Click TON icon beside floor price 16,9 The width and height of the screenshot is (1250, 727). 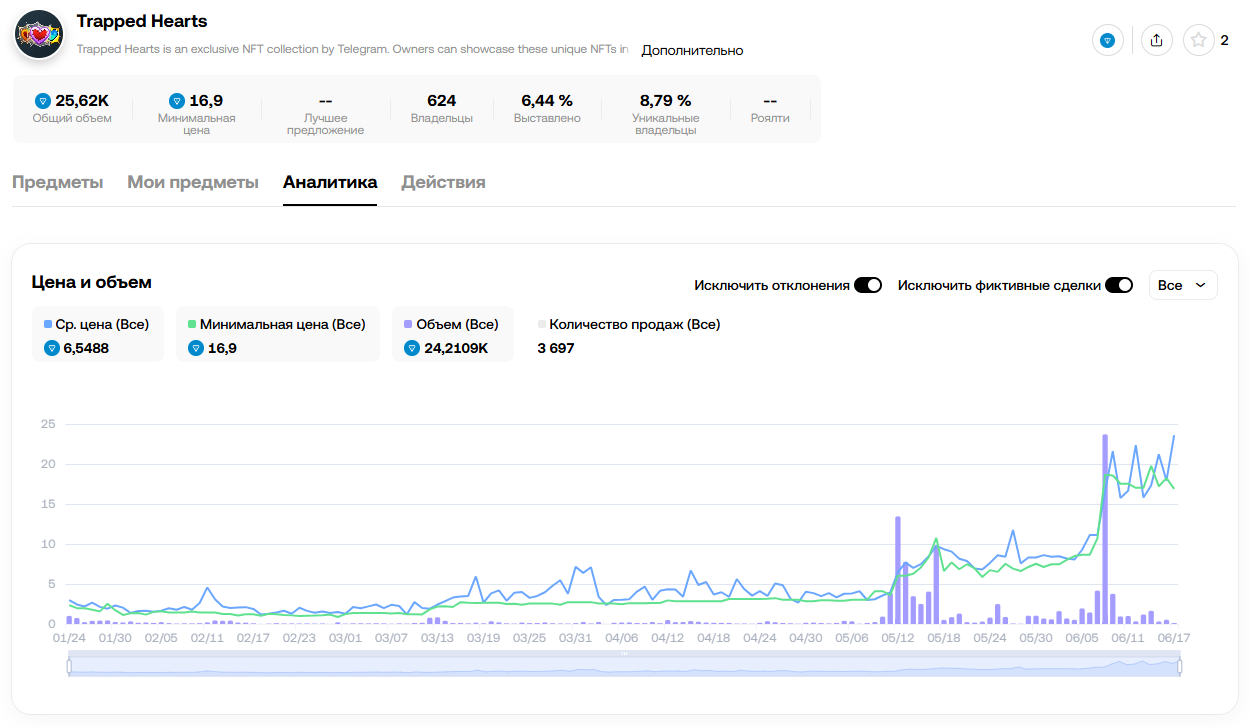[177, 101]
